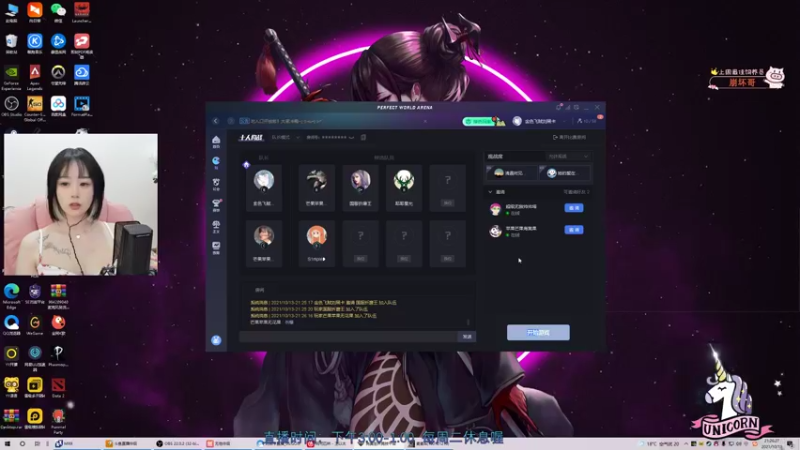This screenshot has width=800, height=450.
Task: Select the second team card in right panel
Action: pyautogui.click(x=565, y=173)
